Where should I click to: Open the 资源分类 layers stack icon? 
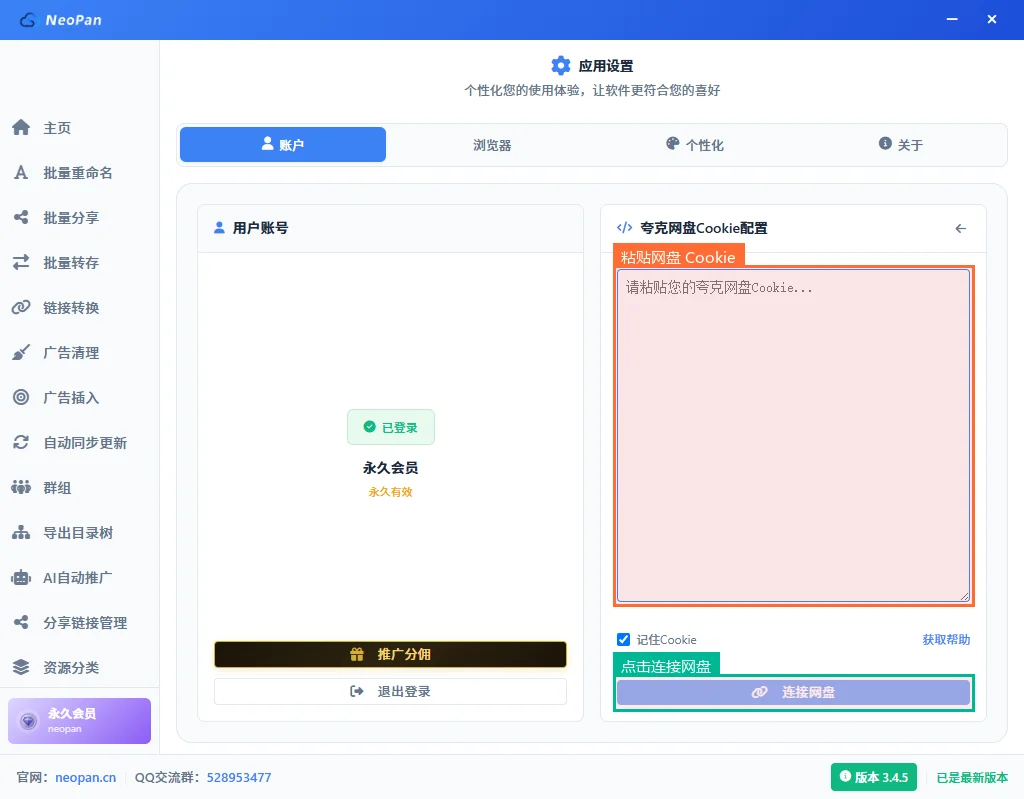21,667
